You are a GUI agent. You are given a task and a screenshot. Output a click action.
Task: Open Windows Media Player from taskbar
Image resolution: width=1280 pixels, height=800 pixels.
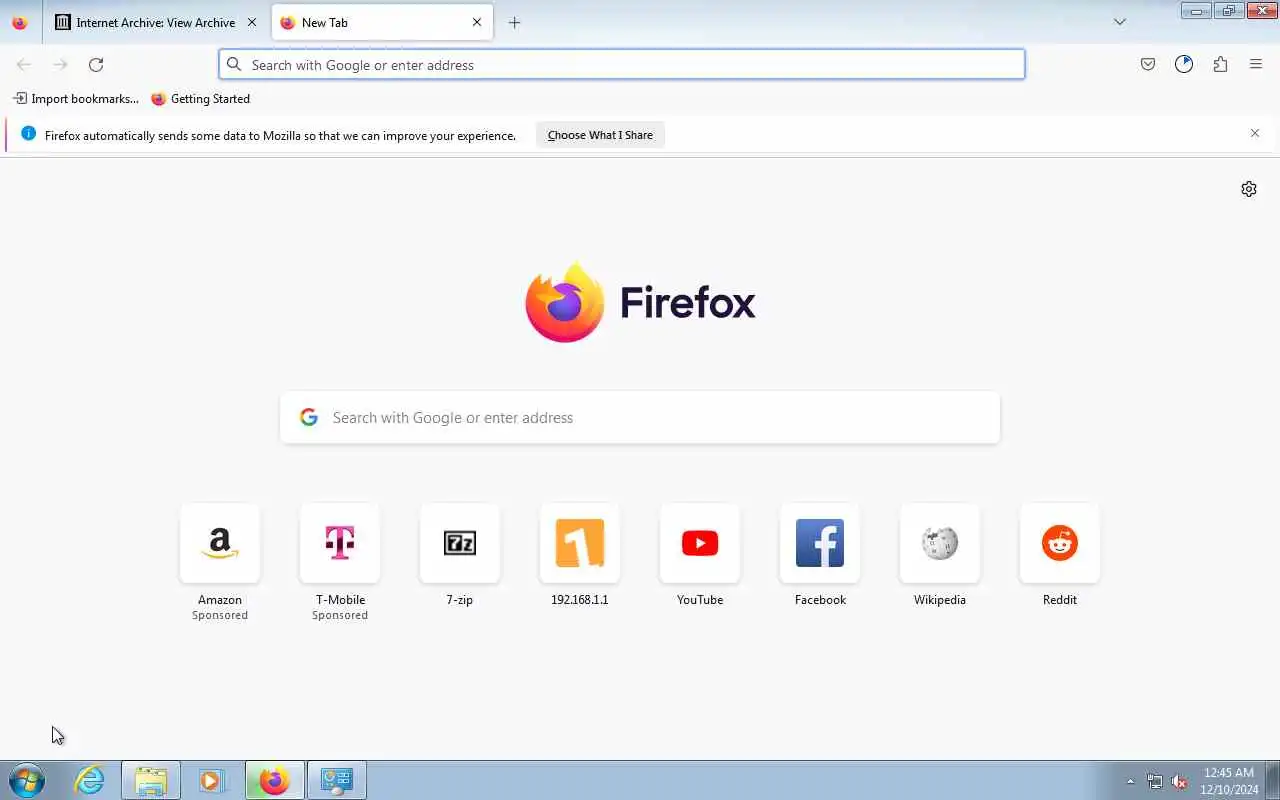pos(212,780)
